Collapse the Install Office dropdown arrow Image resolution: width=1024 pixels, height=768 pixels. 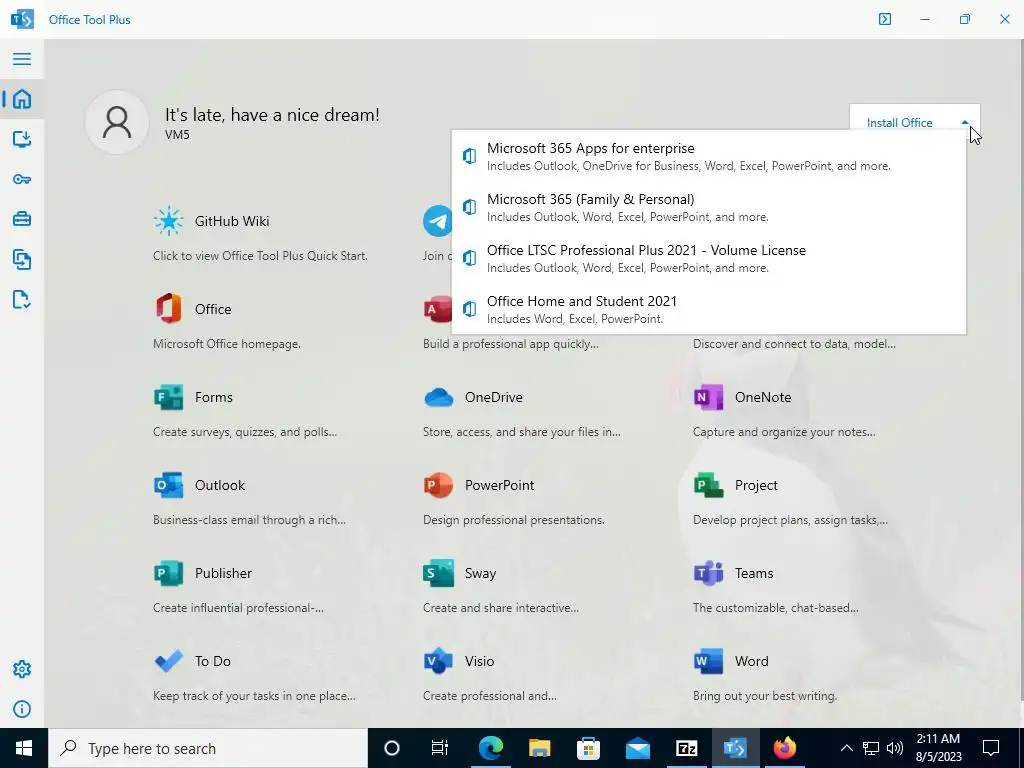point(965,122)
